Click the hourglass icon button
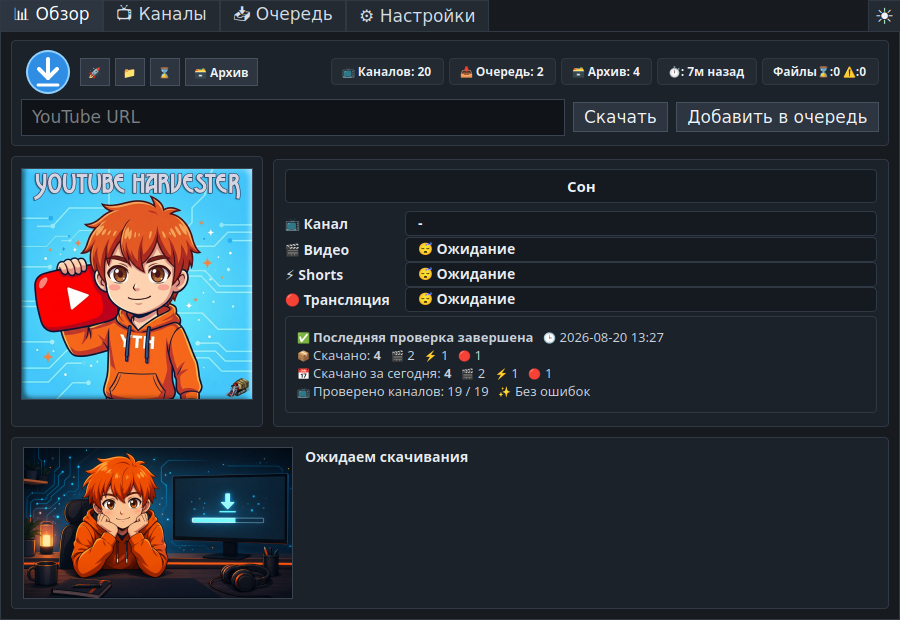The height and width of the screenshot is (620, 900). point(165,72)
